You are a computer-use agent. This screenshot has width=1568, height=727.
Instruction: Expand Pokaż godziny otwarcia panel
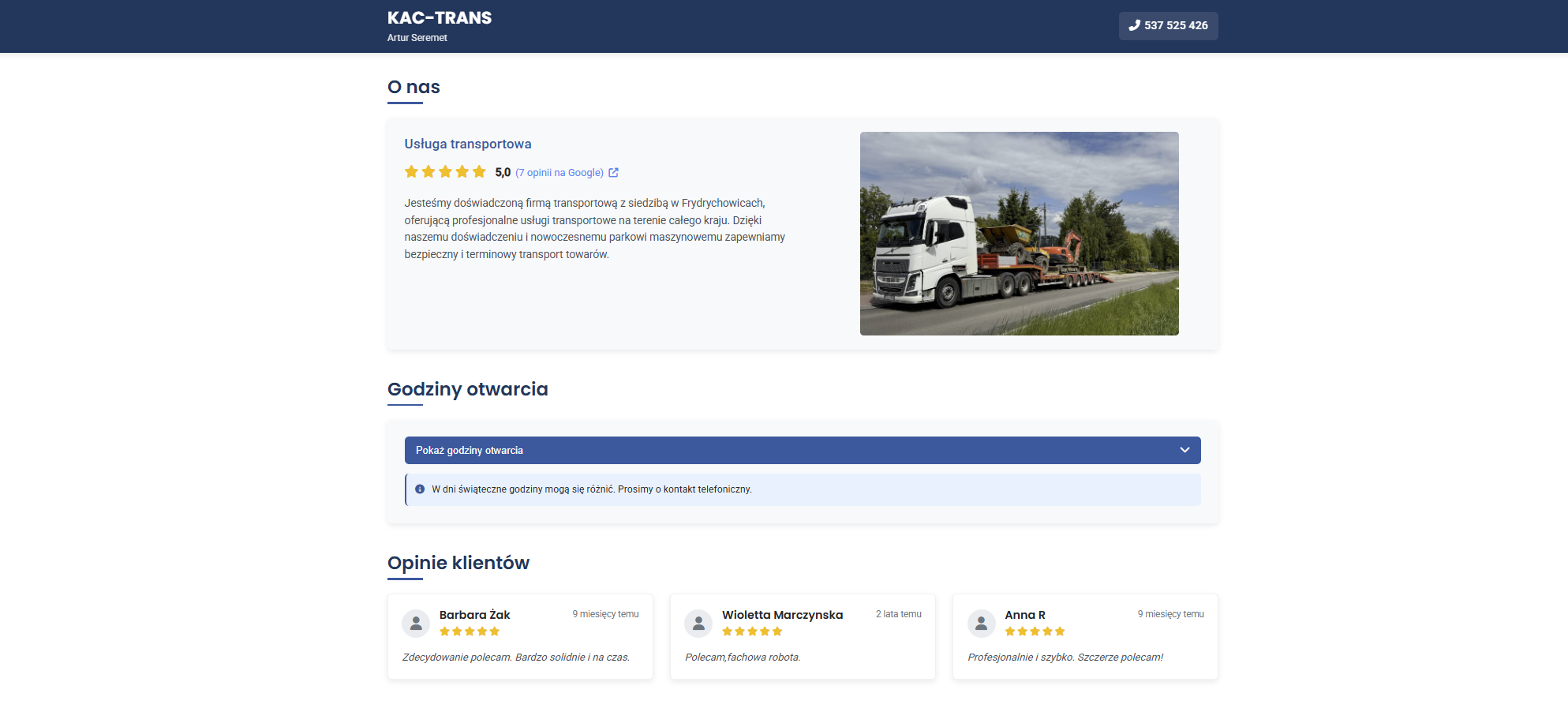coord(803,450)
